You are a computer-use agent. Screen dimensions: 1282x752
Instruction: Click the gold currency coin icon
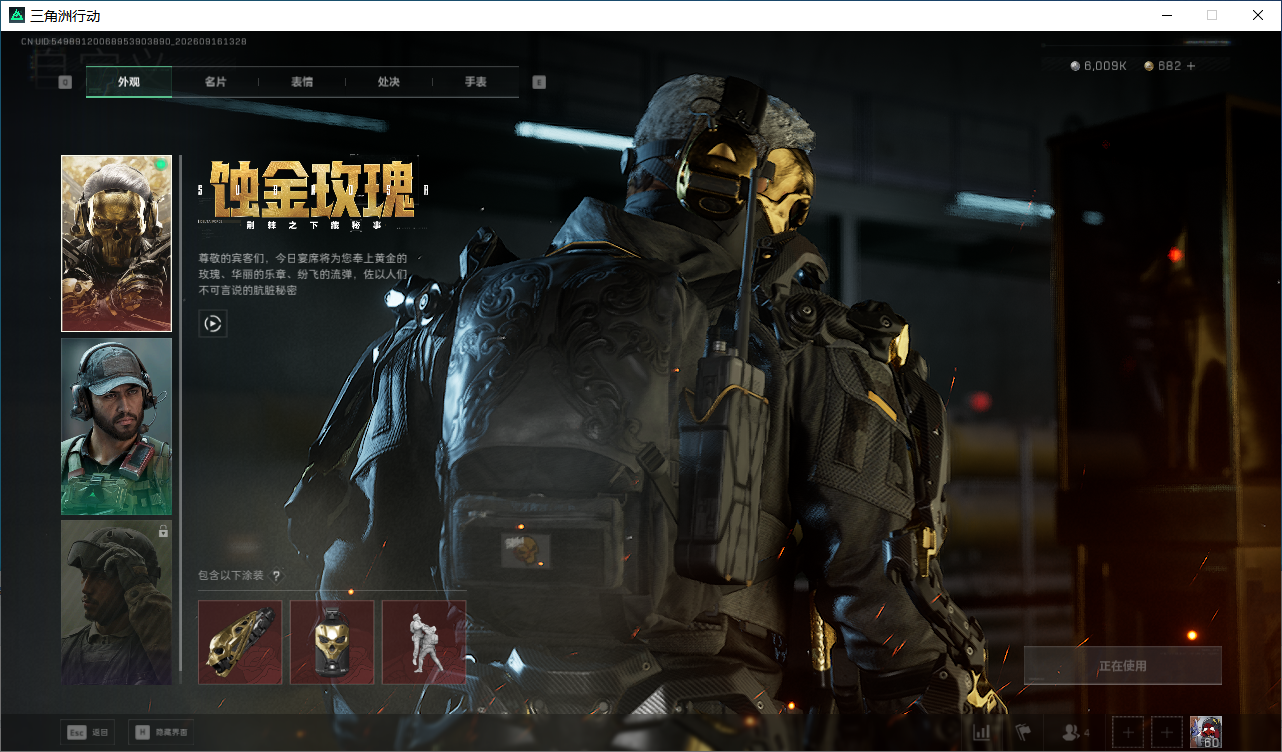(x=1149, y=66)
